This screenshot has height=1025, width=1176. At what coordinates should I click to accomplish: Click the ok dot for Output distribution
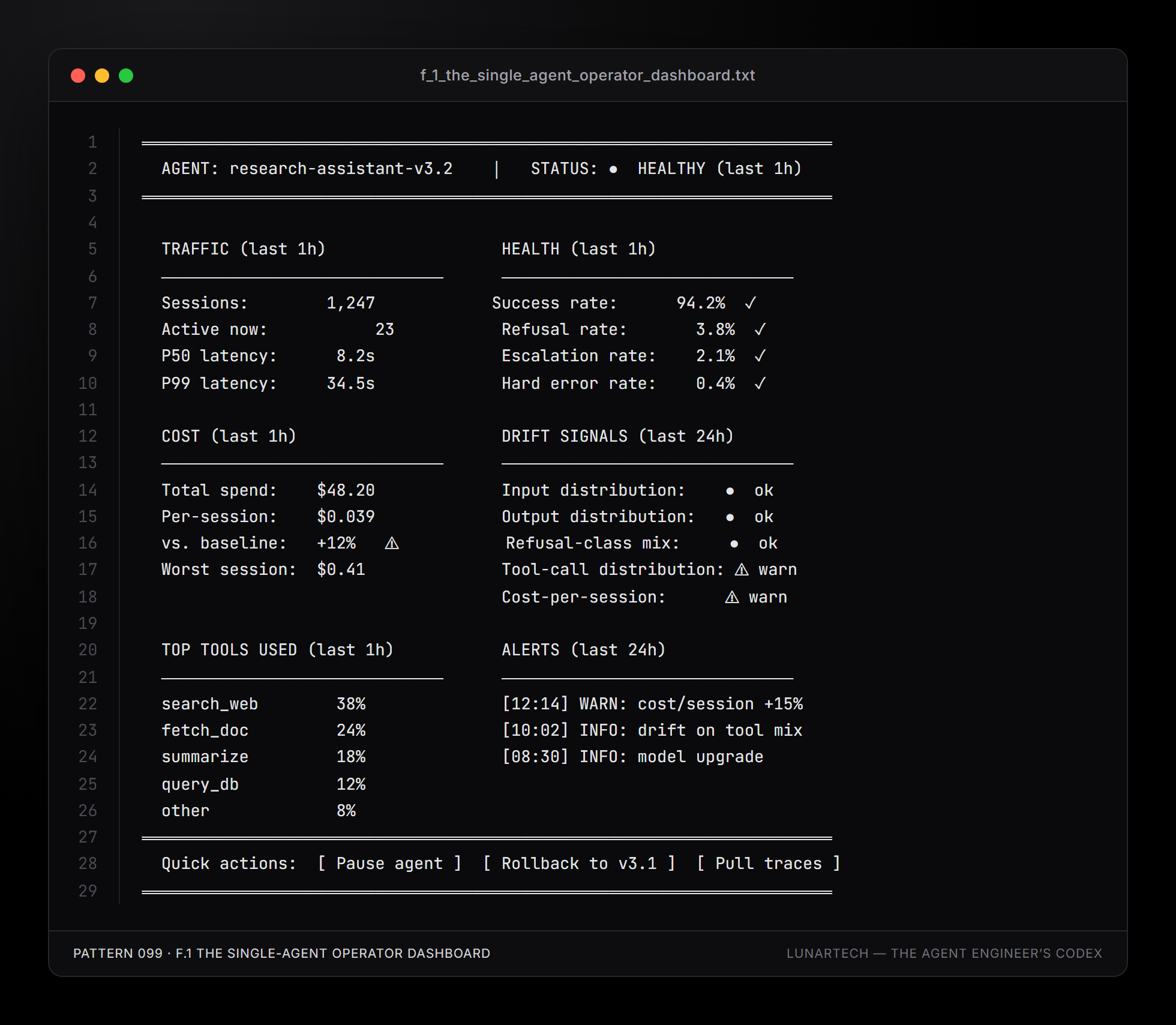(x=730, y=517)
